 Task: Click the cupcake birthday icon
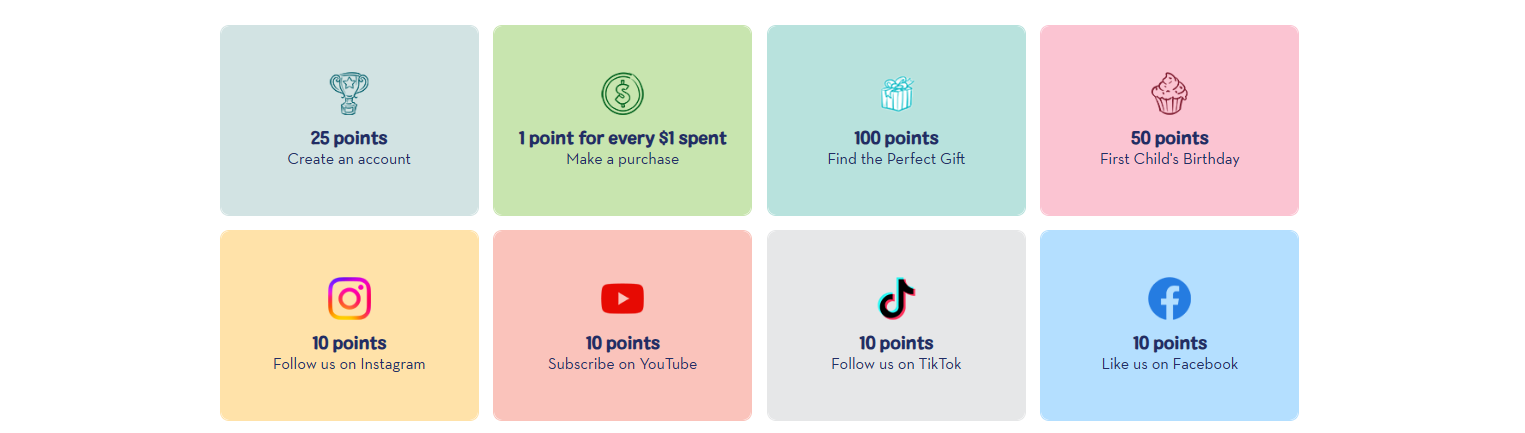(x=1169, y=93)
